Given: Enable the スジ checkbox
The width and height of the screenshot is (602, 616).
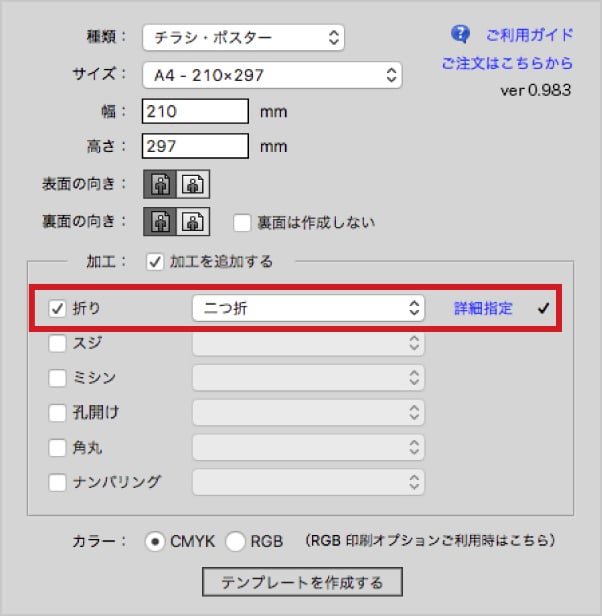Looking at the screenshot, I should pos(57,343).
